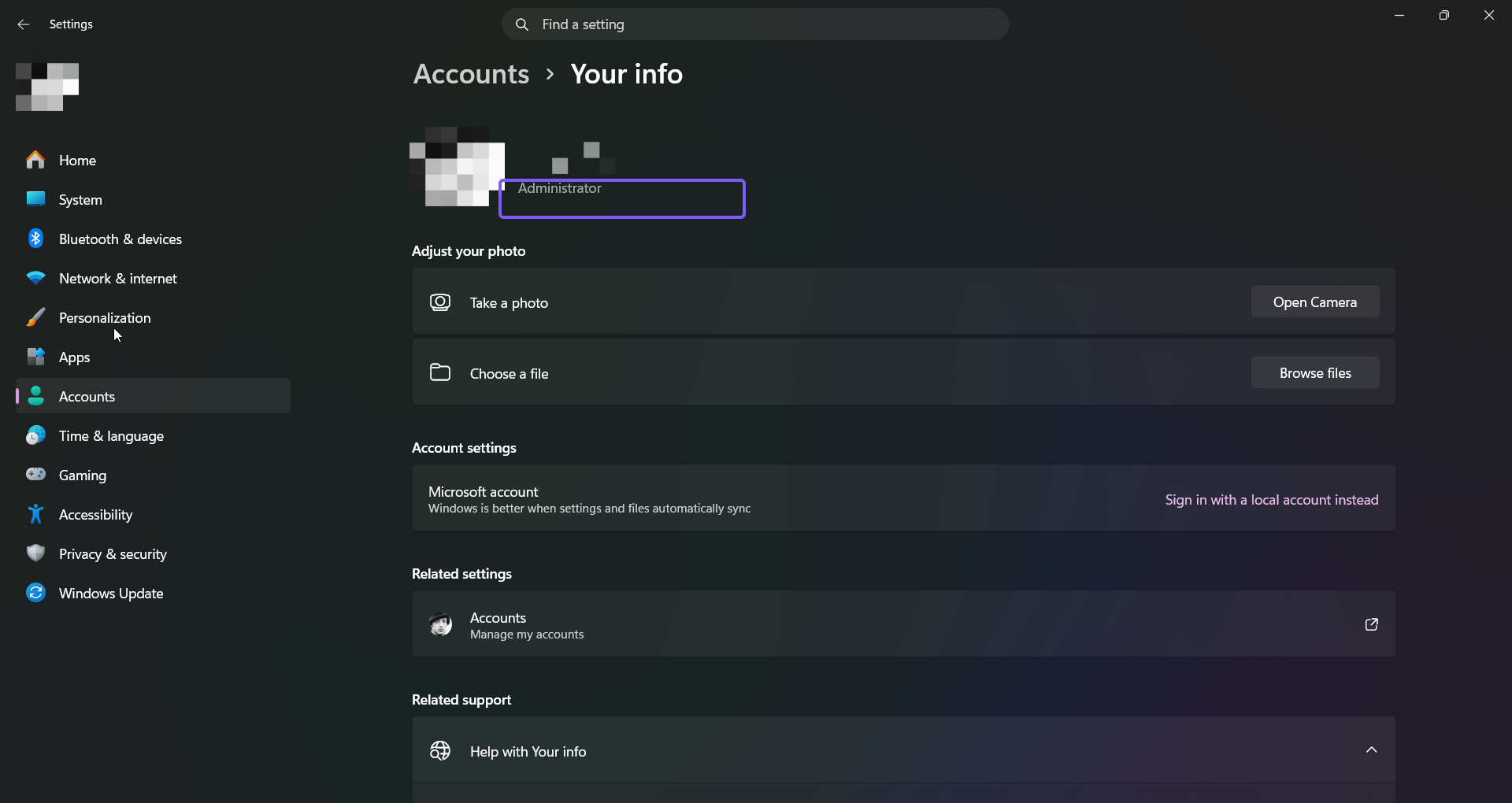1512x803 pixels.
Task: Click the Time & language globe icon
Action: point(35,435)
